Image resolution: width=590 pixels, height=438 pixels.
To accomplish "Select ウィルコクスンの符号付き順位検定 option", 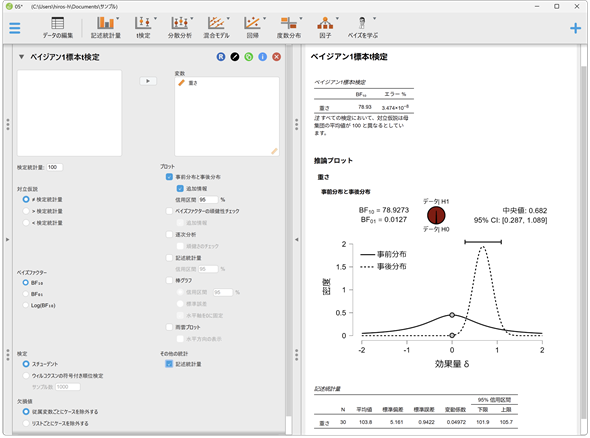I will point(26,376).
